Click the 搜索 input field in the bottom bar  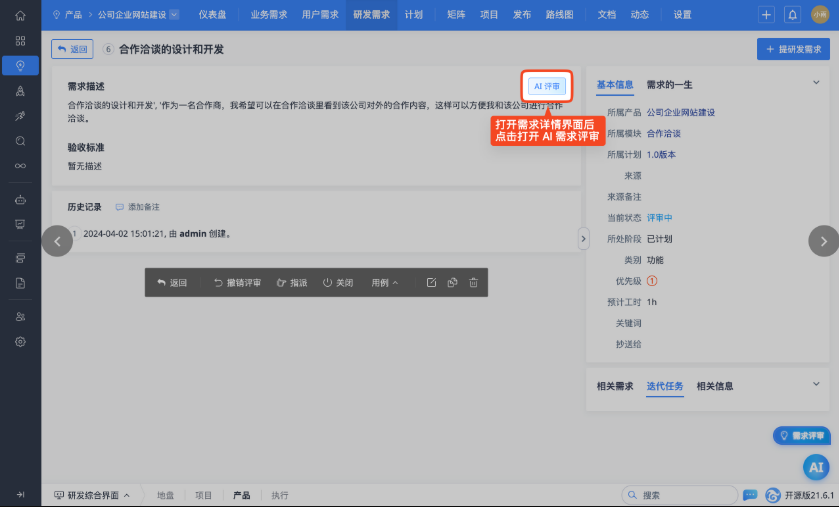coord(680,495)
